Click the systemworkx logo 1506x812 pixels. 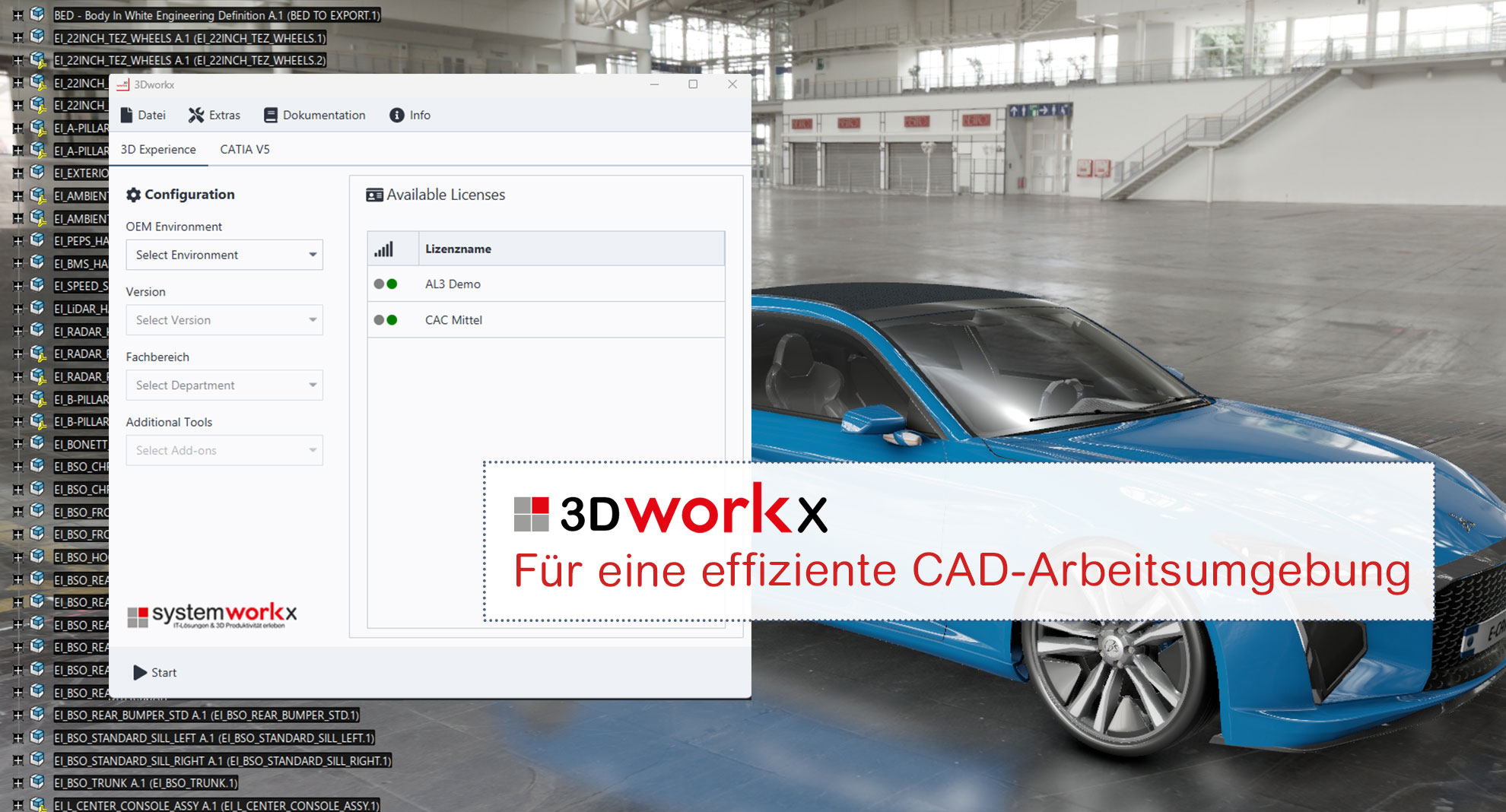(212, 615)
